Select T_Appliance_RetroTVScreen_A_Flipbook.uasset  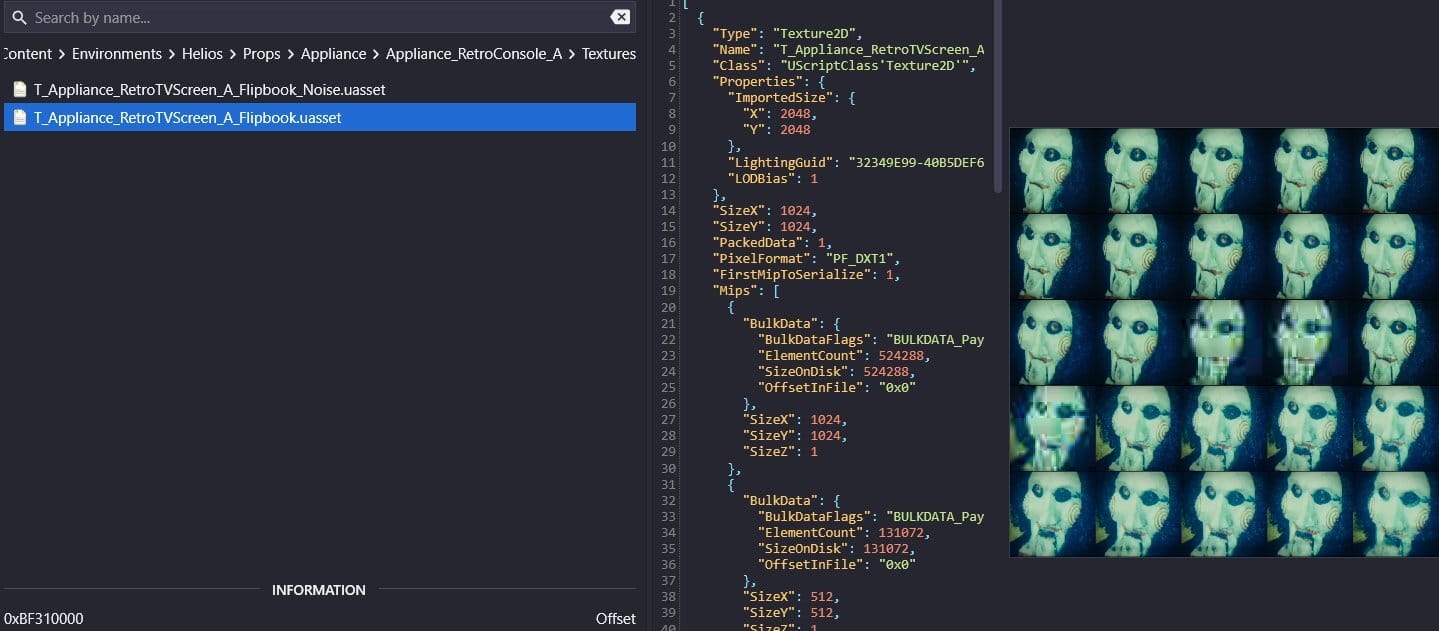point(320,118)
